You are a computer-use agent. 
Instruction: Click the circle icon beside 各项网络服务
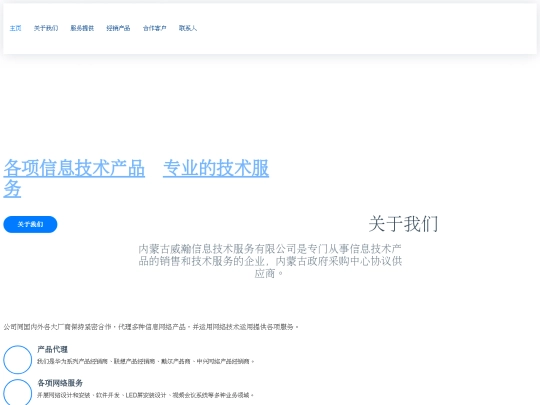point(18,393)
